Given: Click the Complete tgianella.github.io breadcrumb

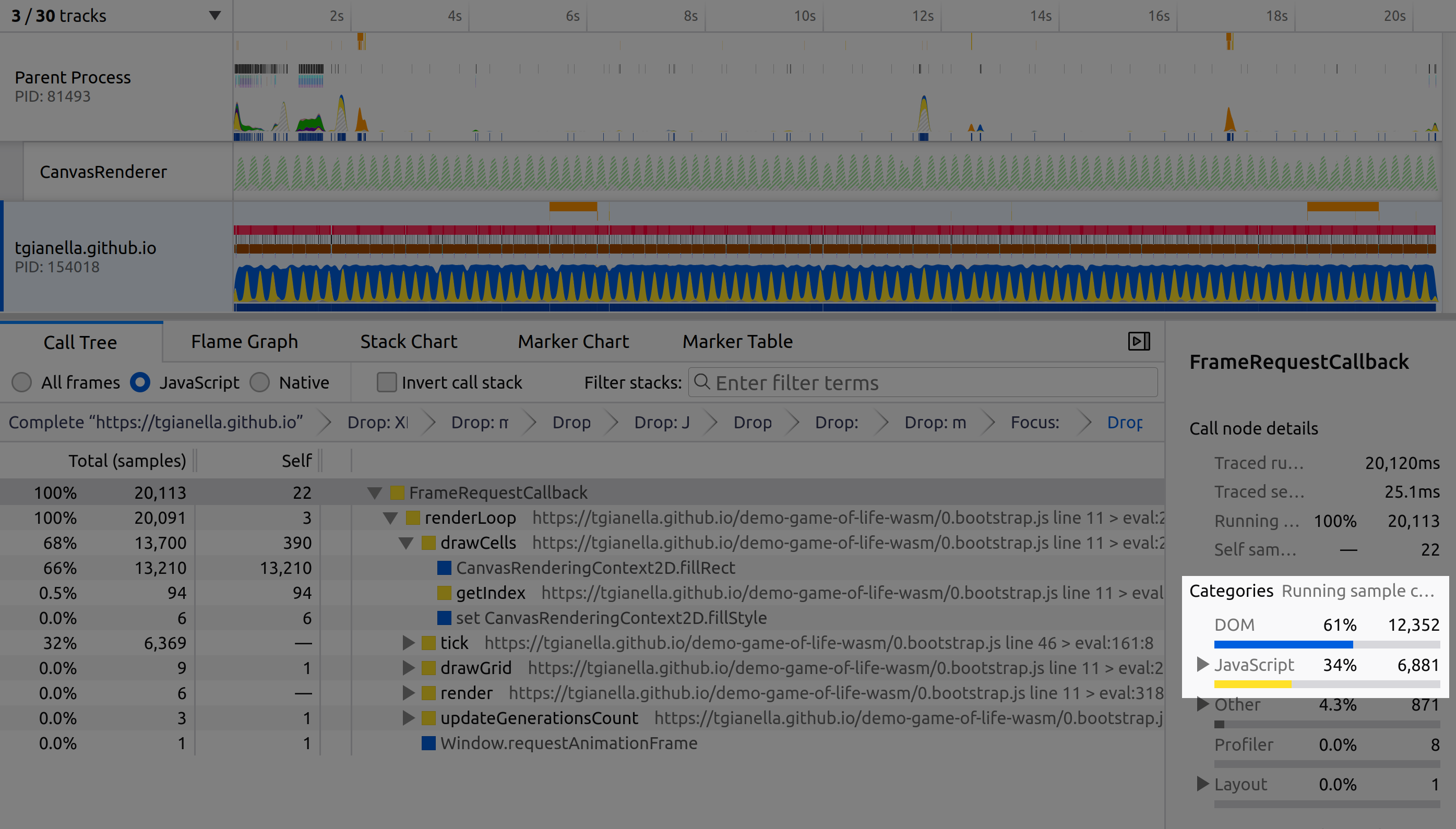Looking at the screenshot, I should pyautogui.click(x=156, y=422).
